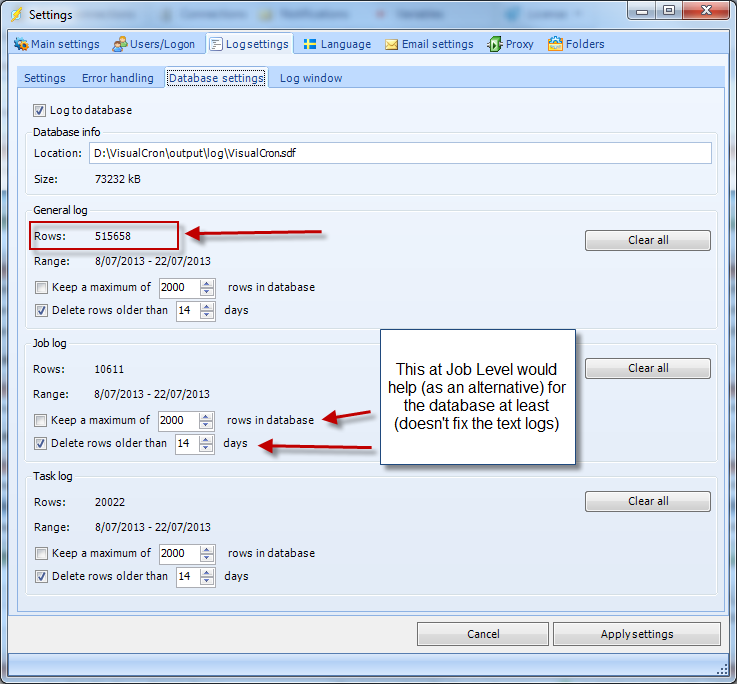The height and width of the screenshot is (684, 737).
Task: Click the Main settings tab icon
Action: 20,44
